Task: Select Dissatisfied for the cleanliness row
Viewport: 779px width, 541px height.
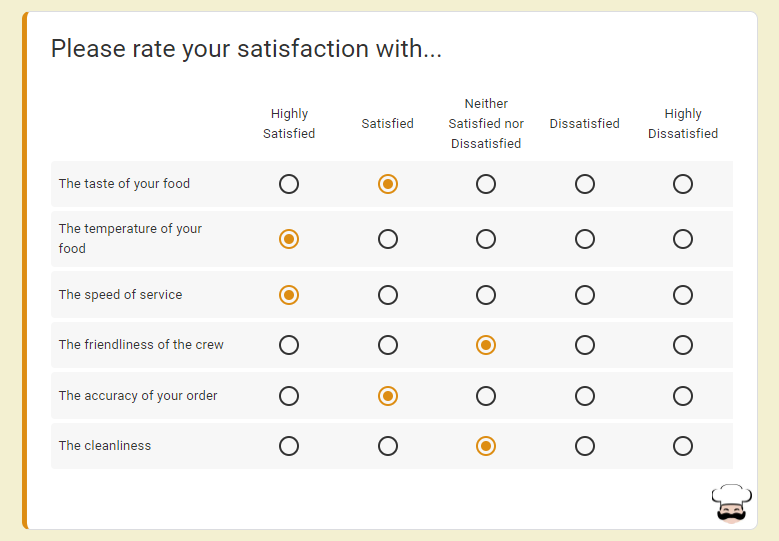Action: pos(585,446)
